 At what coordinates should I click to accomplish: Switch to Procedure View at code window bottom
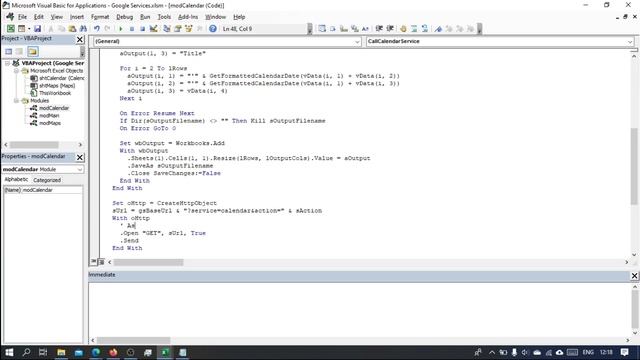point(94,262)
